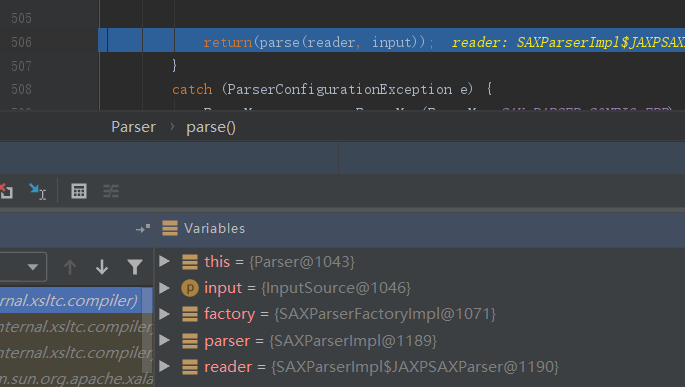The width and height of the screenshot is (685, 387).
Task: Click line number 506 in the gutter
Action: point(21,42)
